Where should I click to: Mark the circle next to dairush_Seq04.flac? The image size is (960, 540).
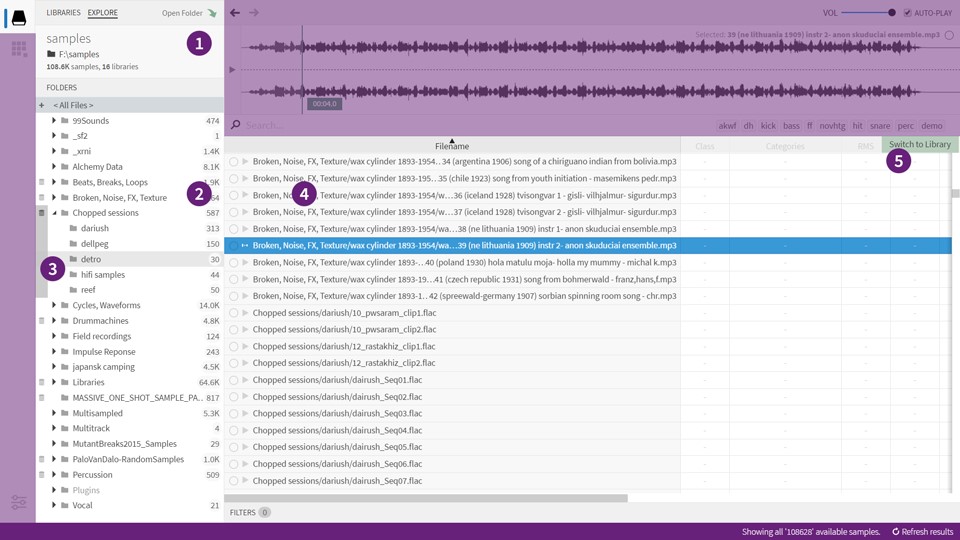[x=233, y=430]
